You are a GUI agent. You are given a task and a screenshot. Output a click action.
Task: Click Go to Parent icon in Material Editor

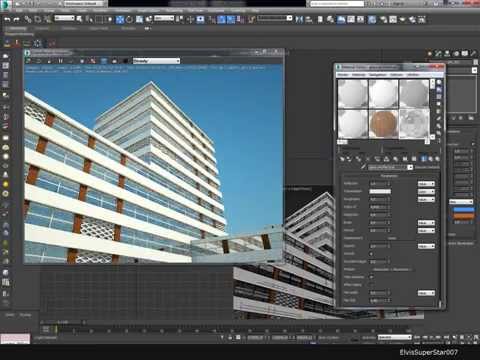(431, 159)
